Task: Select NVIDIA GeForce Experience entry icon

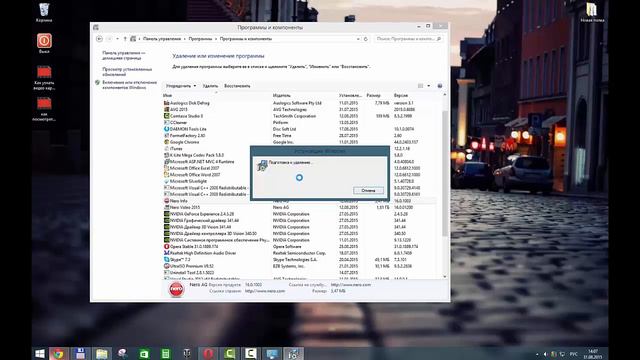Action: 167,214
